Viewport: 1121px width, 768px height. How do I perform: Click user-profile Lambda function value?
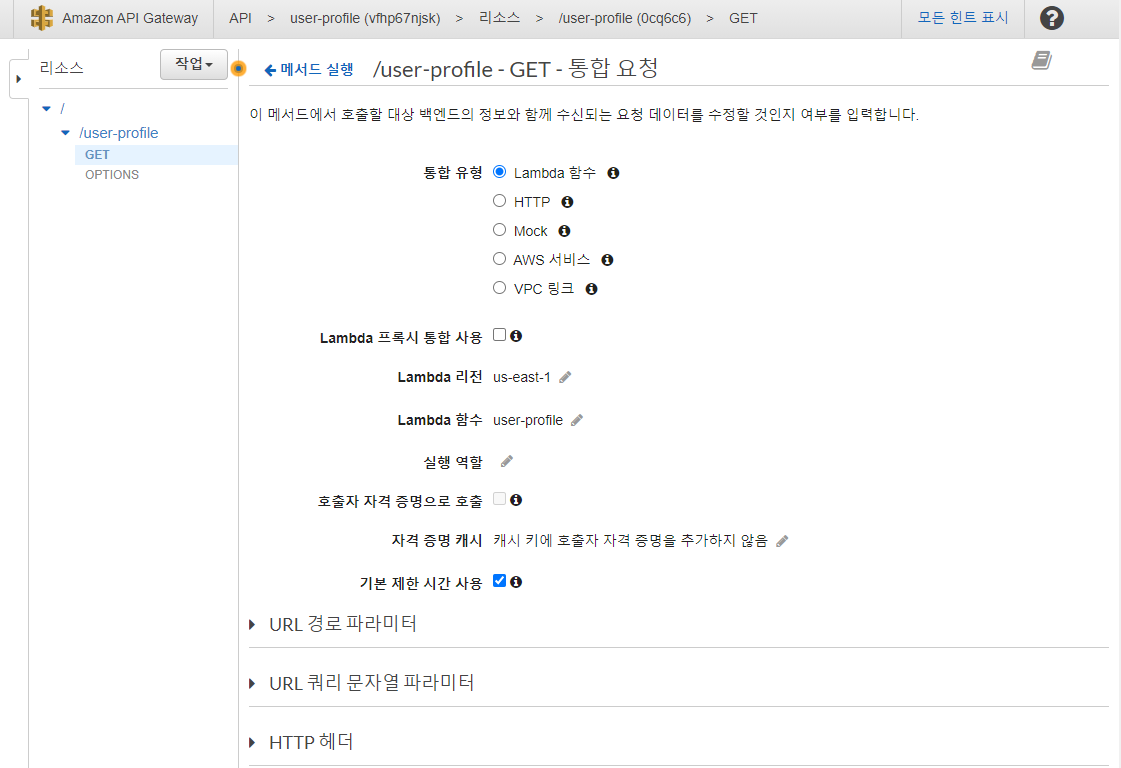click(x=528, y=420)
